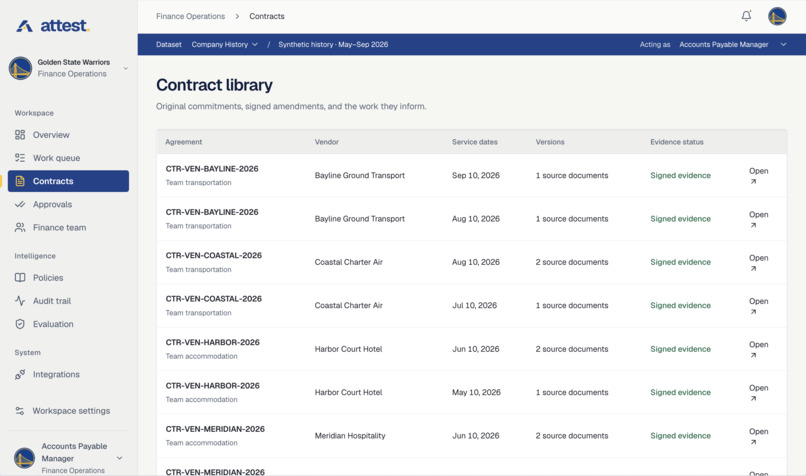Click Signed evidence in Sep 10 Bayline row

pyautogui.click(x=680, y=175)
